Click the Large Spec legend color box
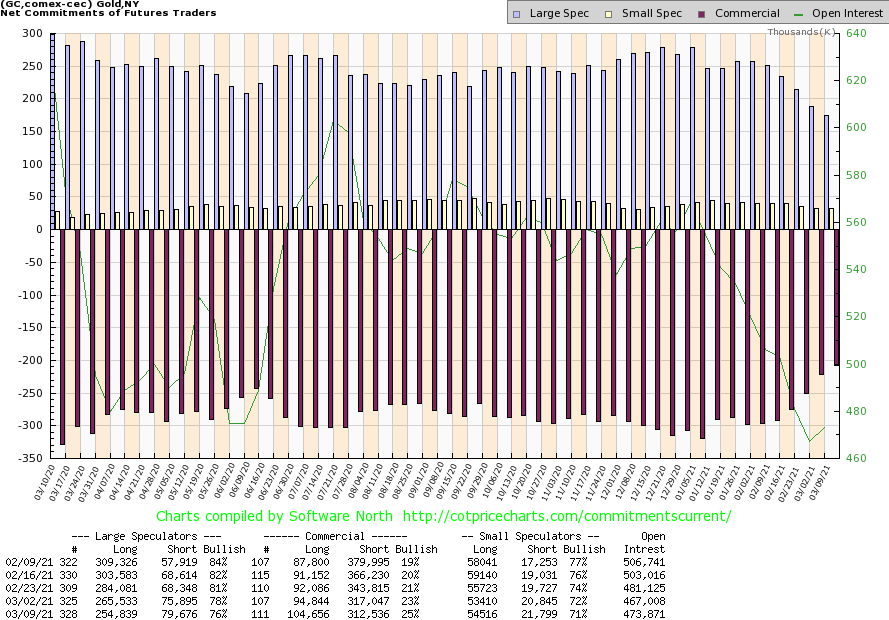The image size is (889, 620). coord(516,14)
